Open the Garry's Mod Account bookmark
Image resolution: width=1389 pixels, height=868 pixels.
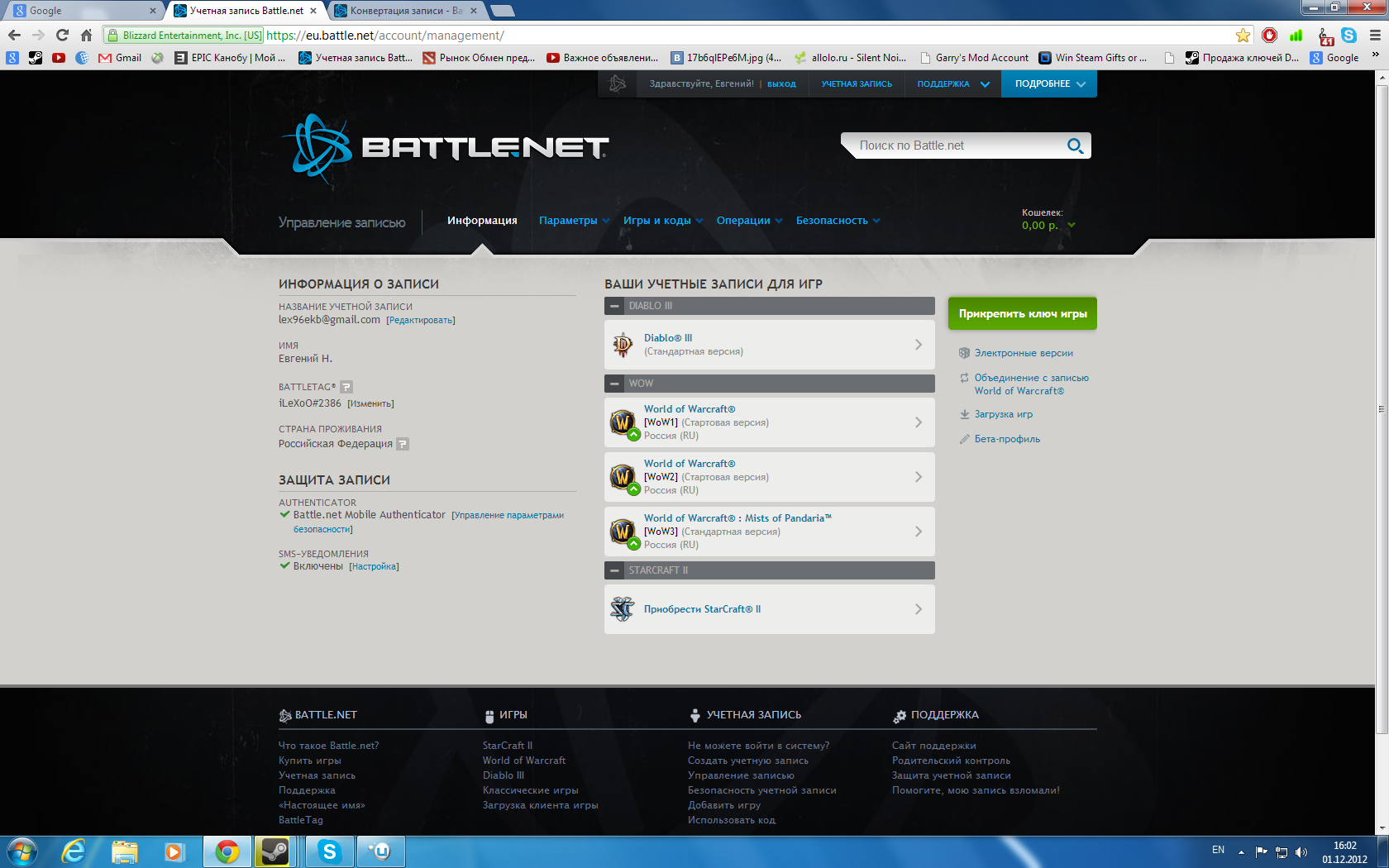(974, 58)
